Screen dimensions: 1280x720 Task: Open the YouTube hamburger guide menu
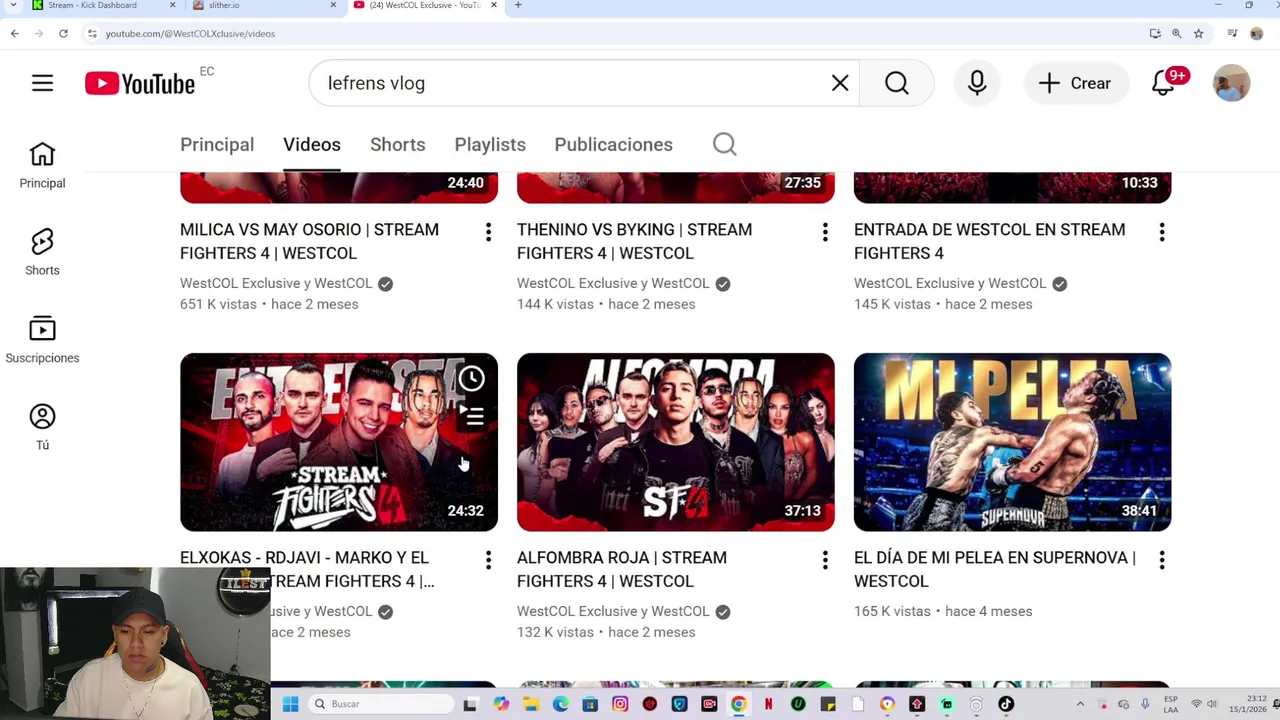pyautogui.click(x=42, y=83)
